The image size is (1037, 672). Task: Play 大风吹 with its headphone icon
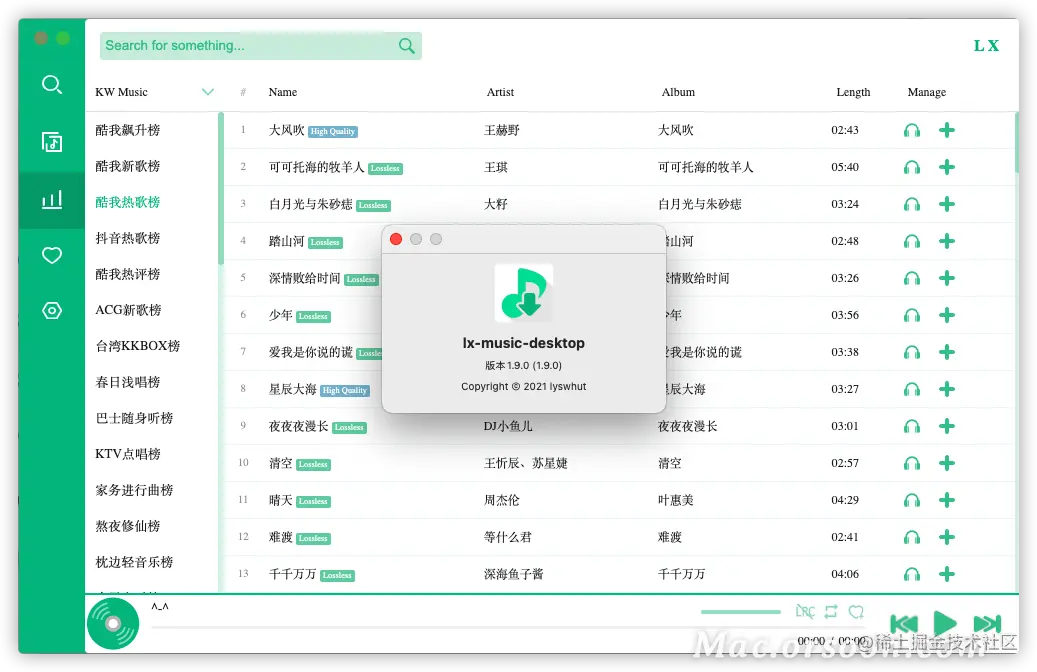coord(912,130)
